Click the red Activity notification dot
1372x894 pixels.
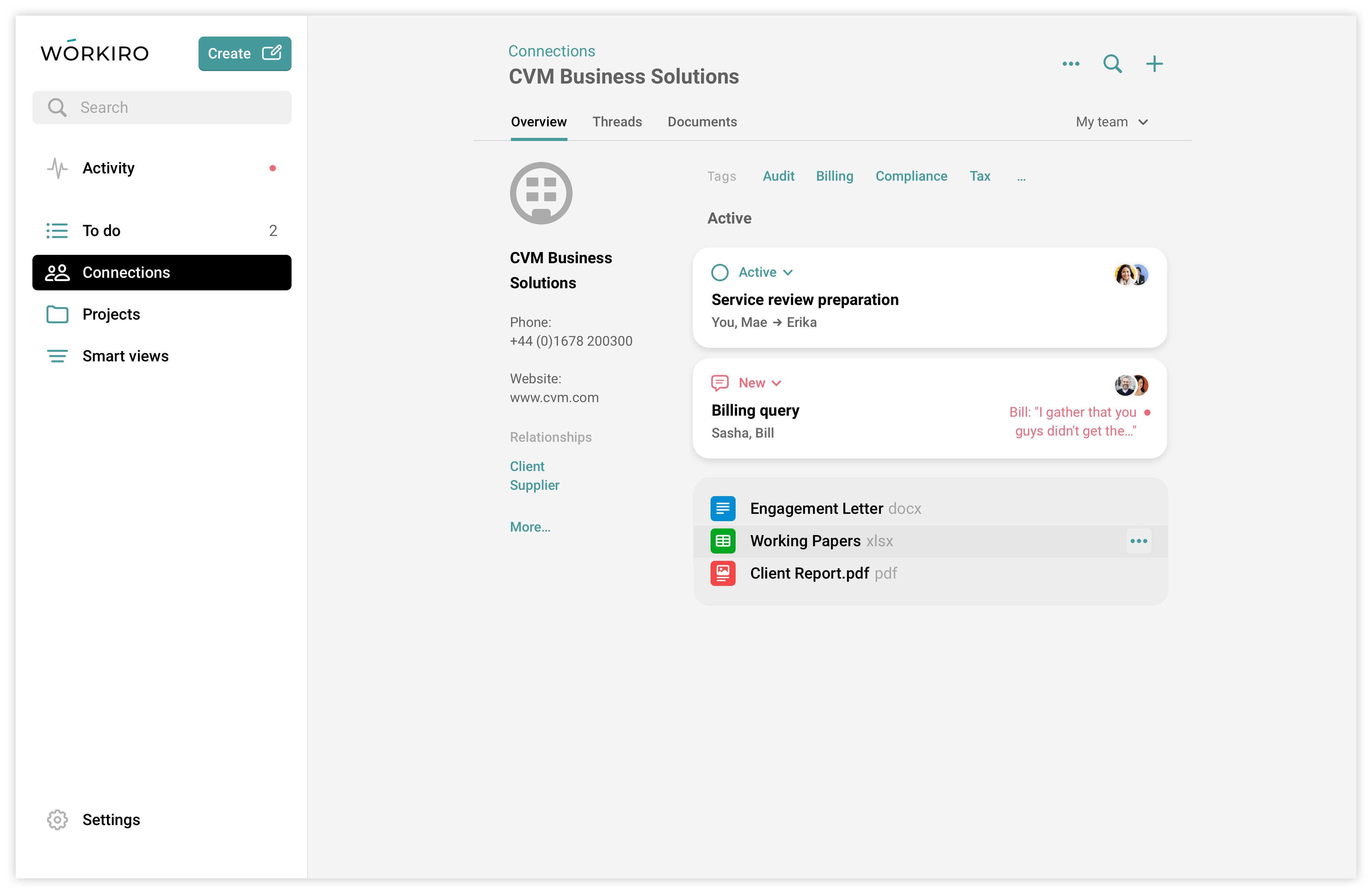[273, 168]
